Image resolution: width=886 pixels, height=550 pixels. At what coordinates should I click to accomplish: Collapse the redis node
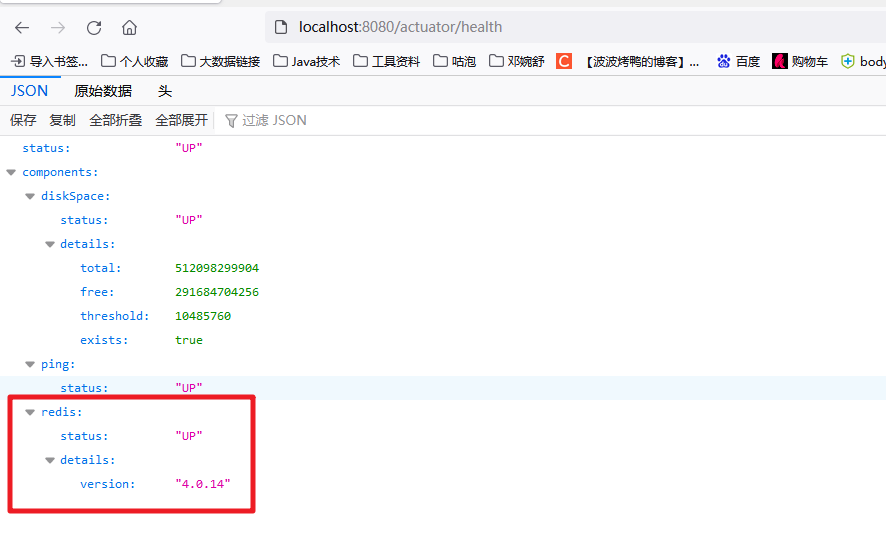coord(31,412)
